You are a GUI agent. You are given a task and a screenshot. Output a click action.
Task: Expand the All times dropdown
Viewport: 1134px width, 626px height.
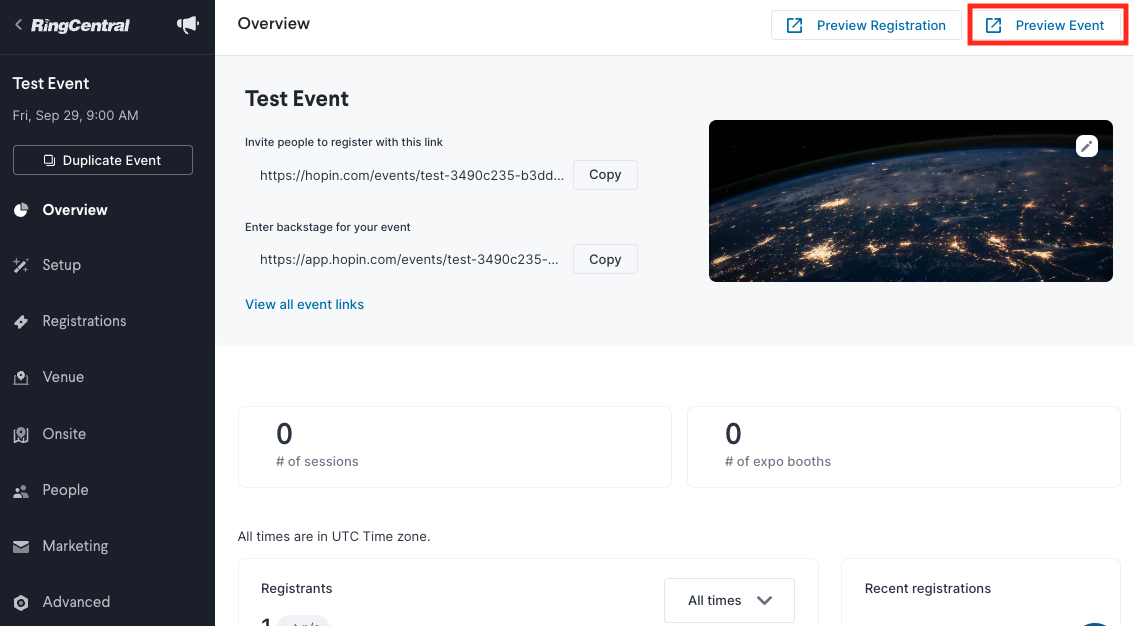(x=729, y=601)
